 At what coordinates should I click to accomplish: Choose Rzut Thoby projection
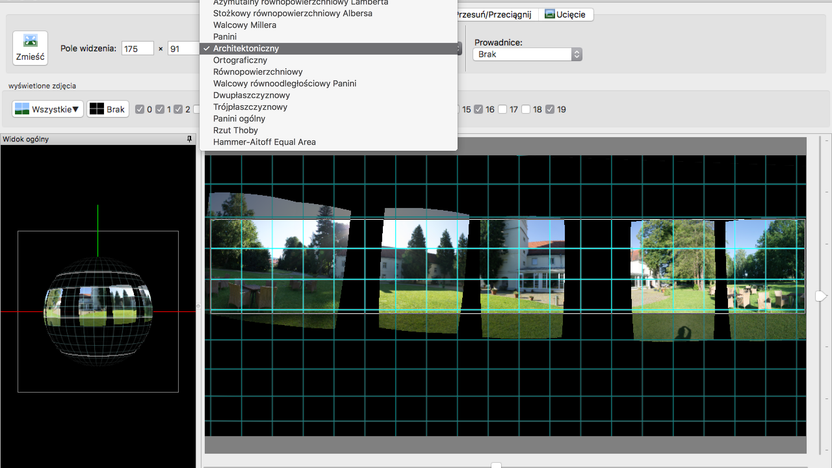[328, 130]
